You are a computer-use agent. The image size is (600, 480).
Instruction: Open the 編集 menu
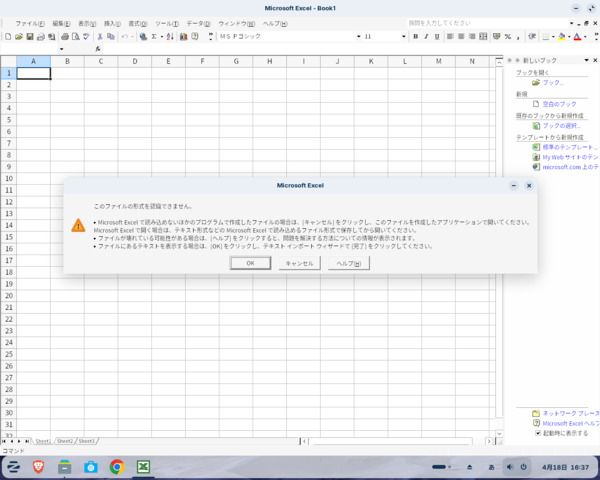(x=61, y=23)
